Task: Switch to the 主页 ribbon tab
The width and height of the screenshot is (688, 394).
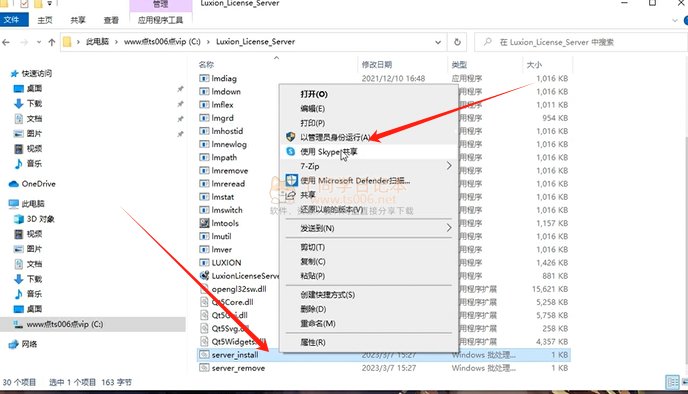Action: 45,20
